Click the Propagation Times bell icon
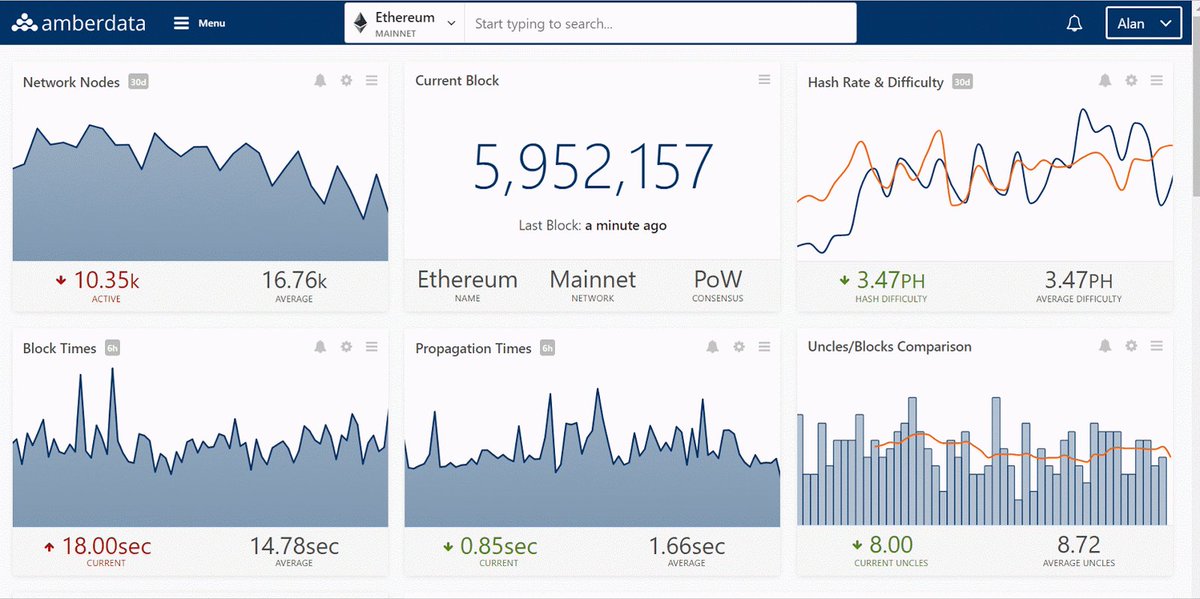The height and width of the screenshot is (599, 1200). coord(712,347)
